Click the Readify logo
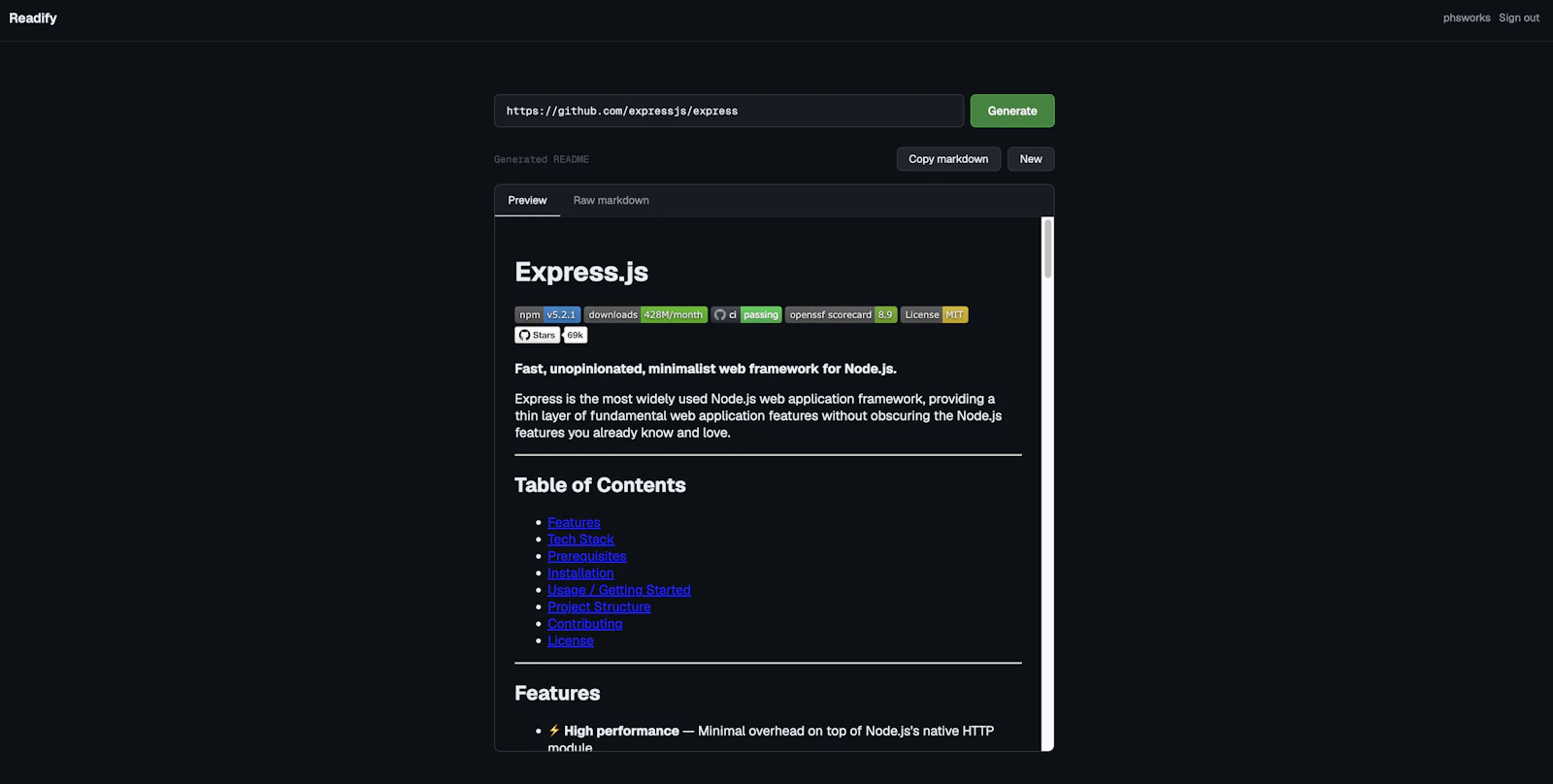 pos(33,18)
